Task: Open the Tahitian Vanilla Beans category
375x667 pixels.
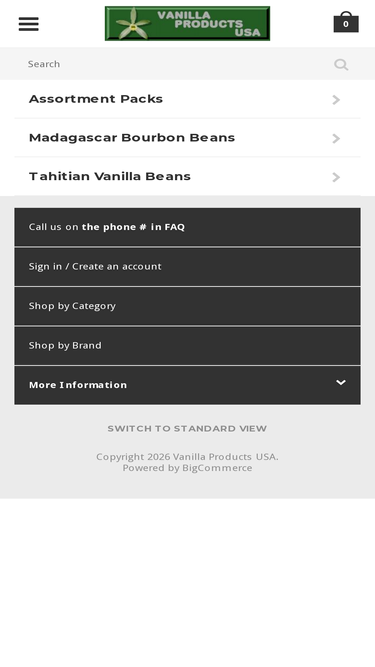Action: pos(188,177)
